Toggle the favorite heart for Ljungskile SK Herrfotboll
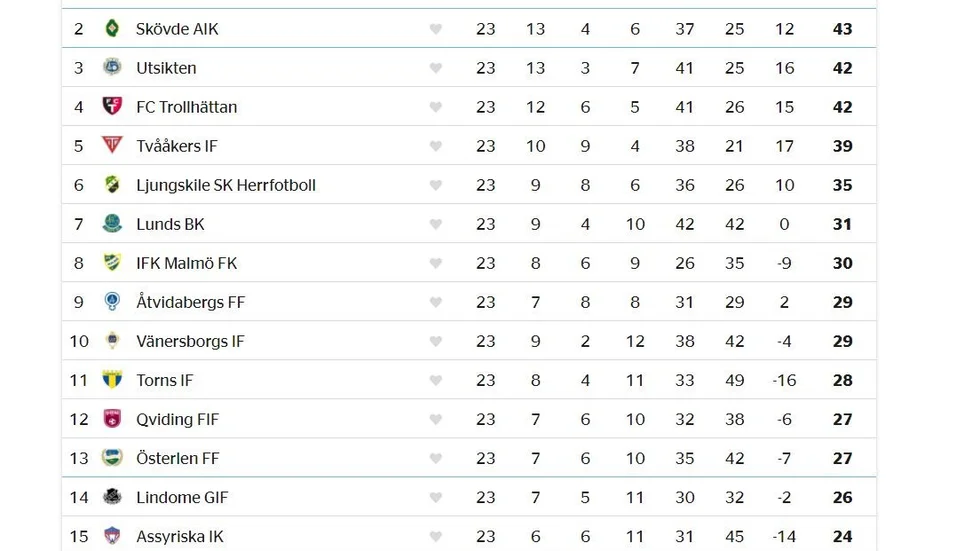 (436, 185)
